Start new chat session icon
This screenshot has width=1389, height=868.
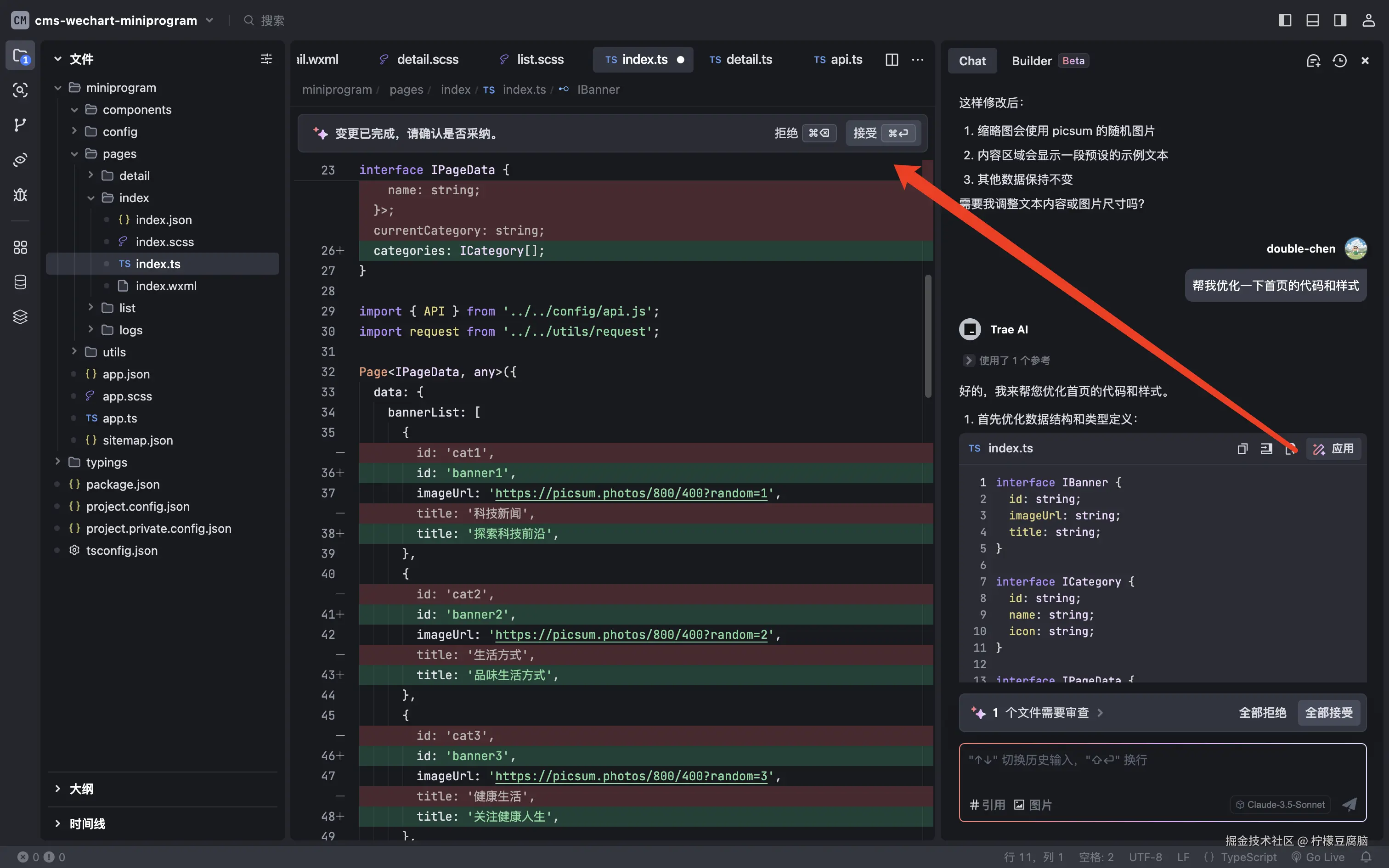tap(1313, 61)
